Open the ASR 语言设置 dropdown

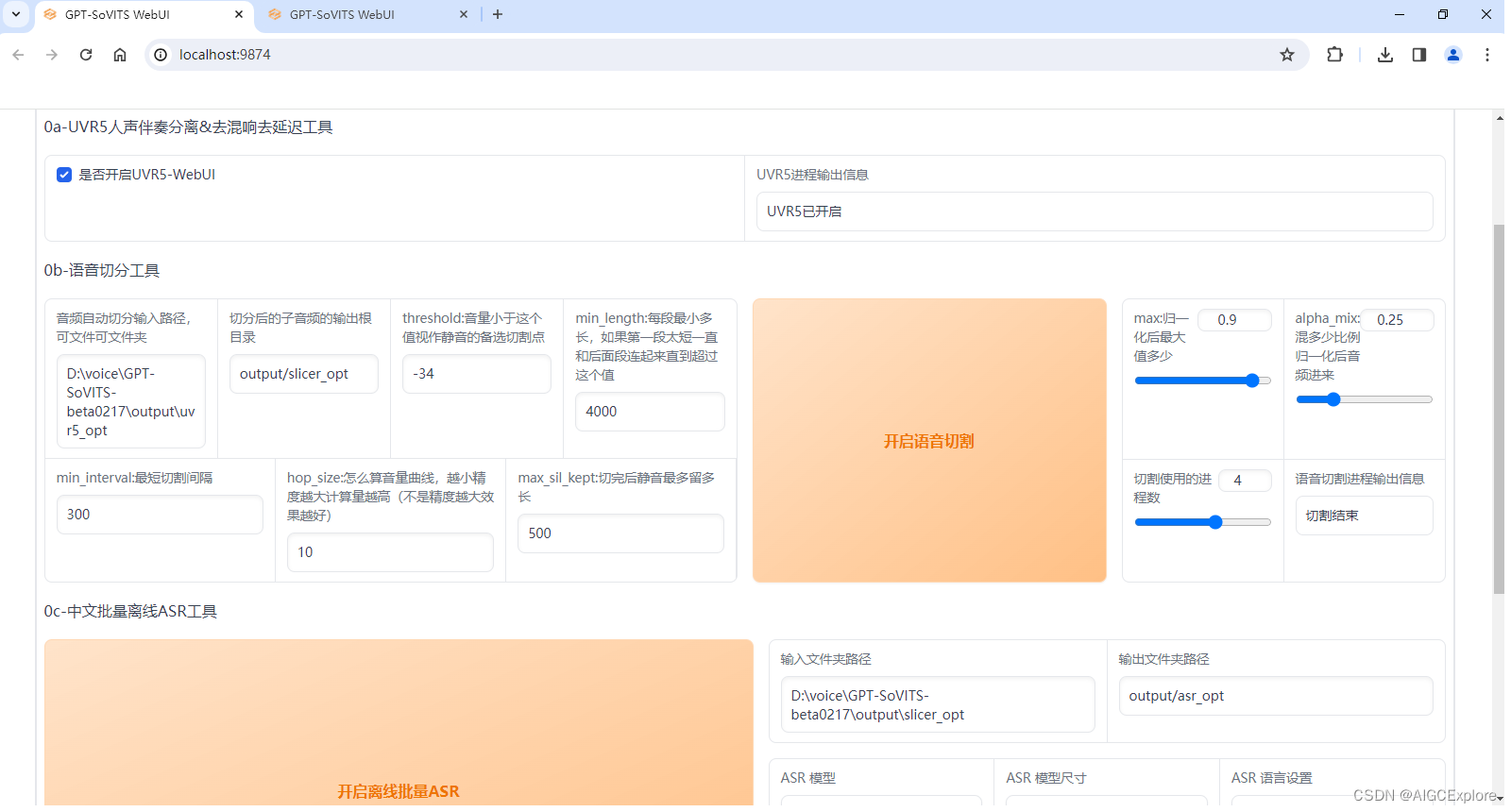pos(1332,801)
